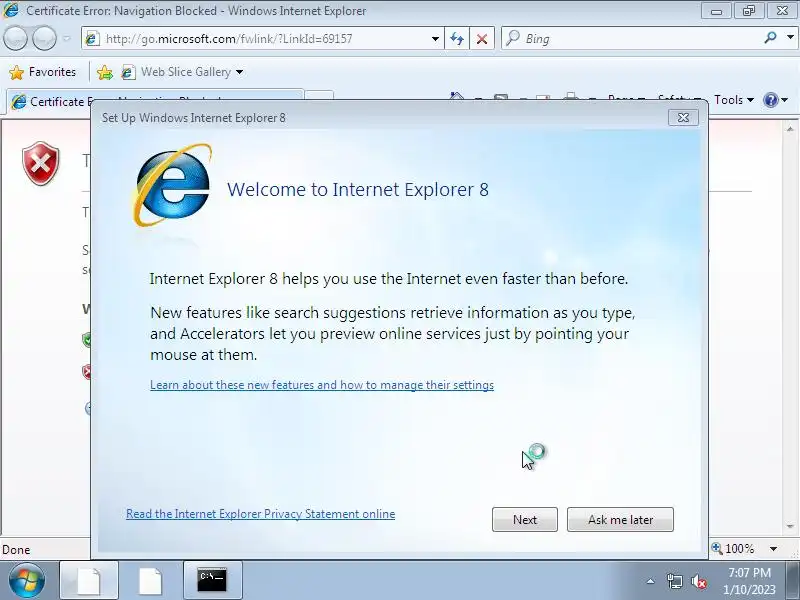Click the zoom level 100% button
800x600 pixels.
tap(733, 549)
